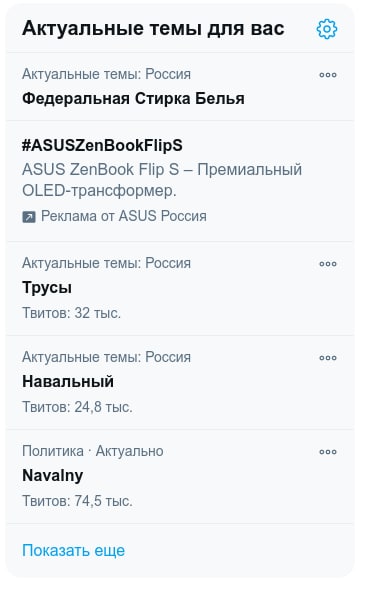
Task: Click the Политика · Актуально category label
Action: [x=93, y=451]
